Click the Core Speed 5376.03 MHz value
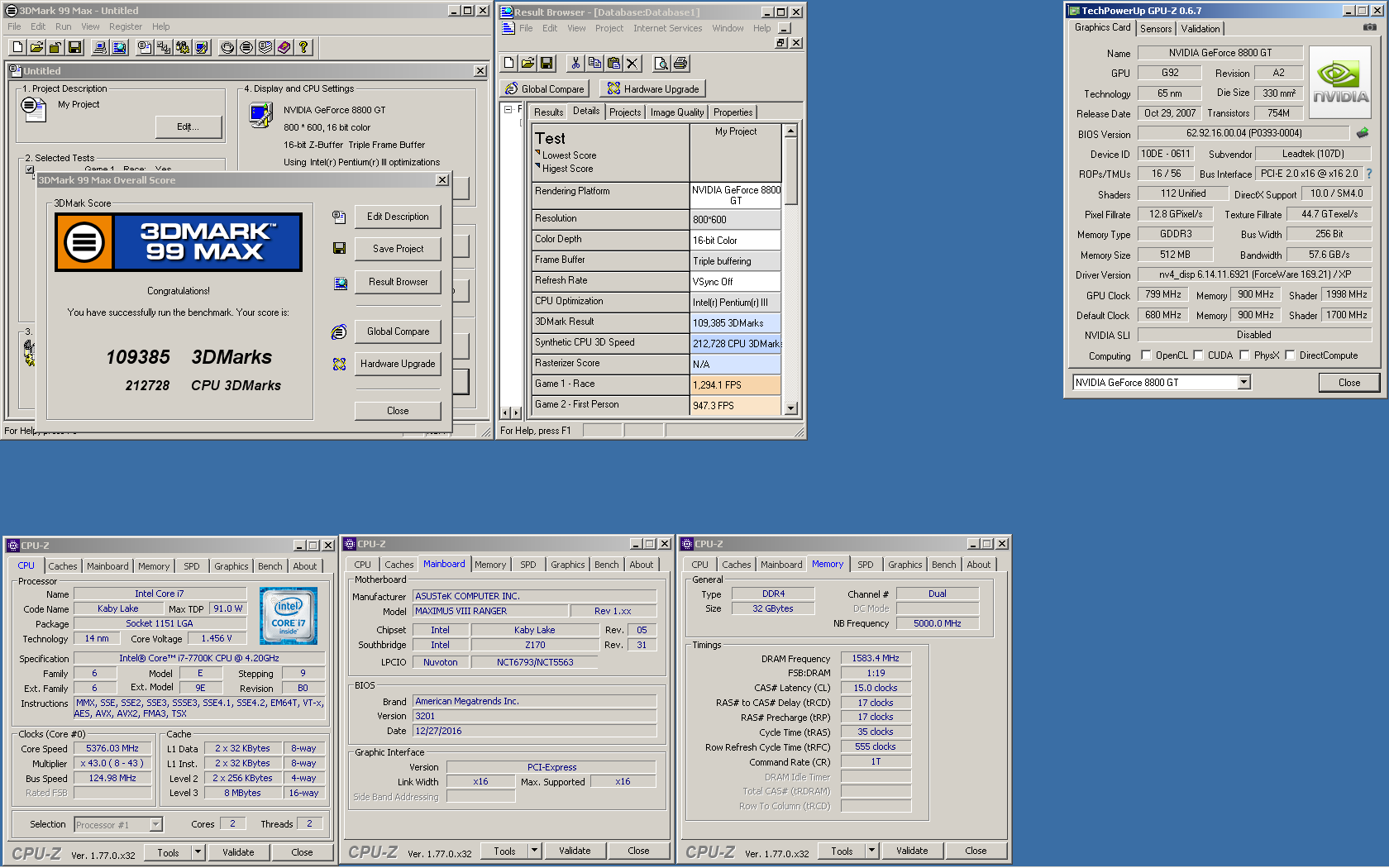 click(112, 748)
